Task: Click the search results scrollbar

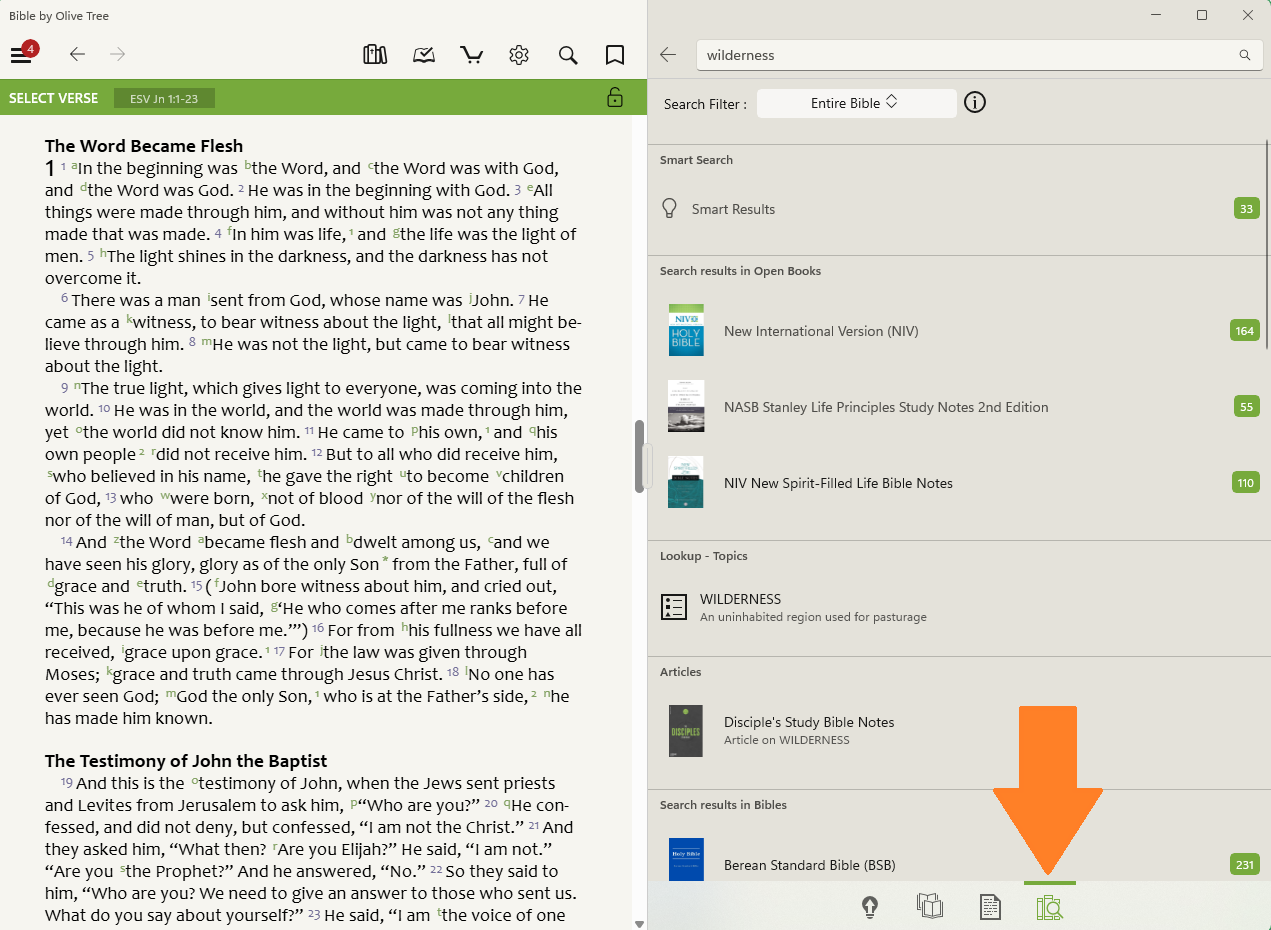Action: 1268,245
